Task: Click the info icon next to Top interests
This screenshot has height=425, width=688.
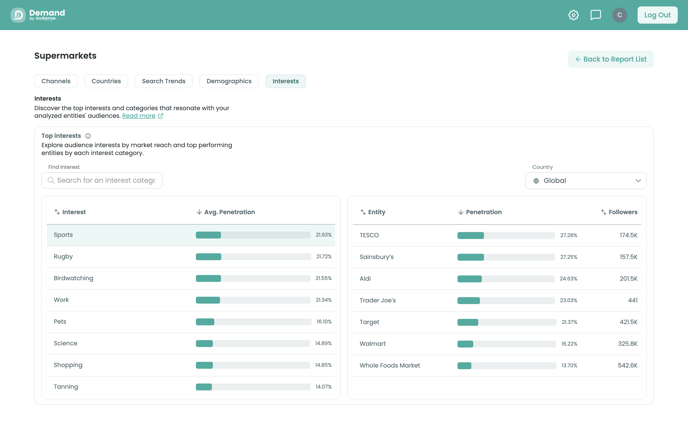Action: tap(88, 136)
